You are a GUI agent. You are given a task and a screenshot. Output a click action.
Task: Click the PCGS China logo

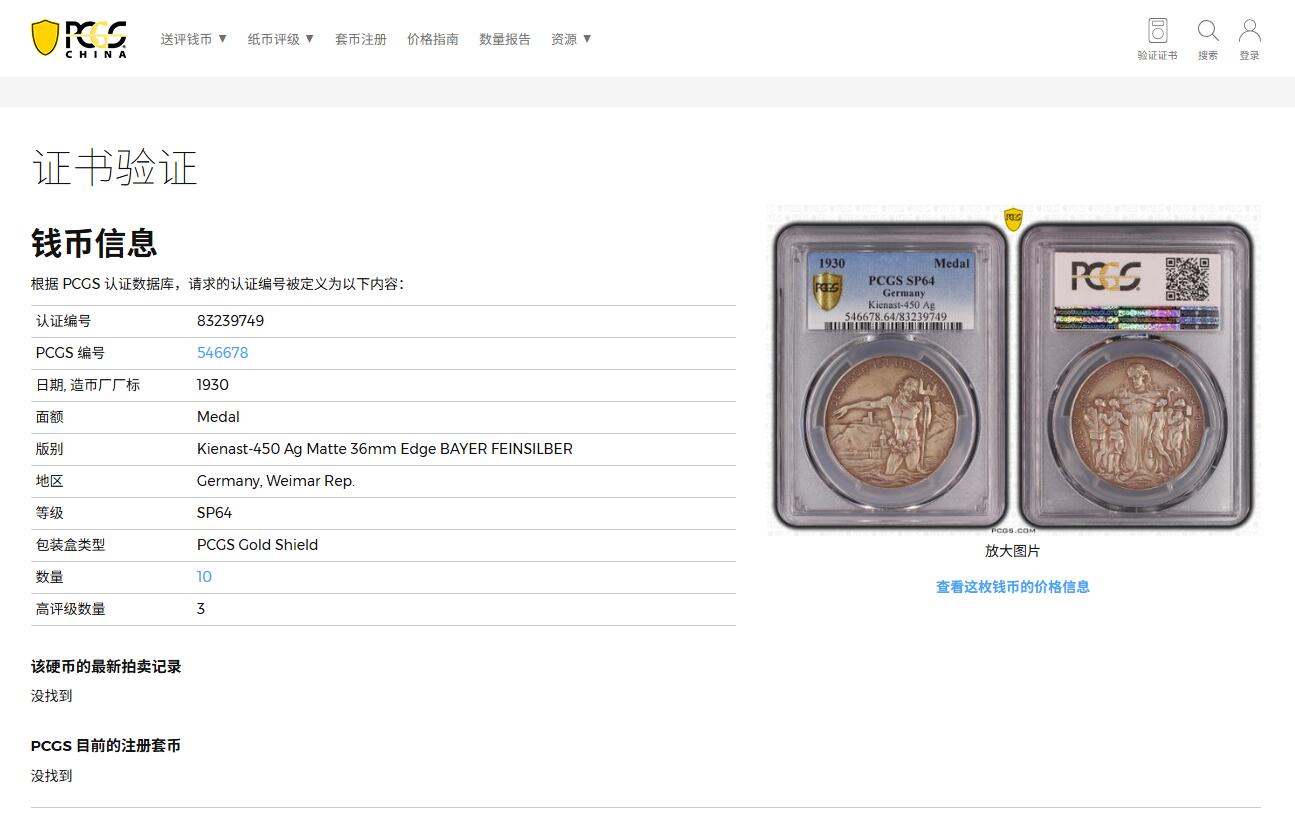point(80,38)
